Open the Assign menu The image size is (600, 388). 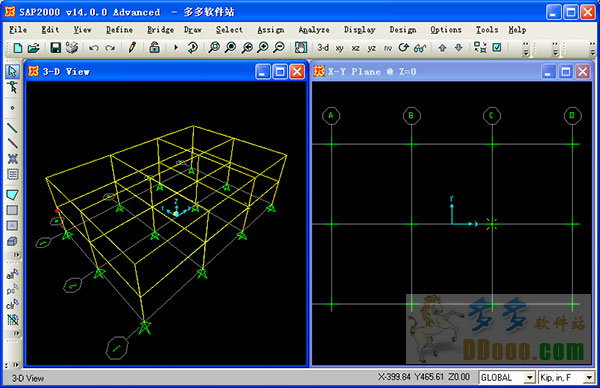[271, 30]
